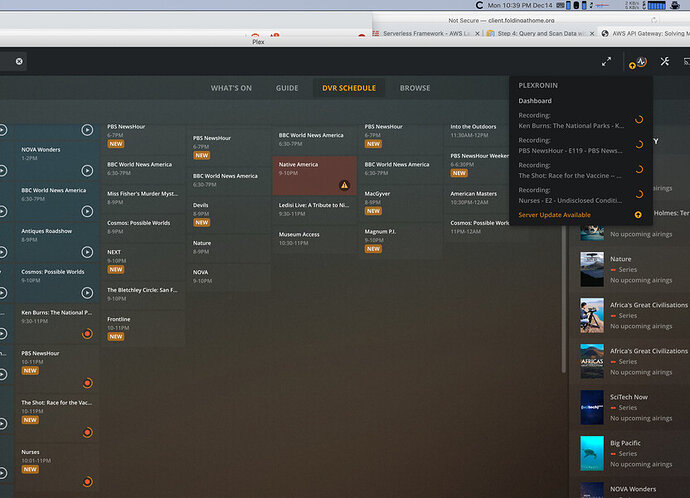Image resolution: width=690 pixels, height=498 pixels.
Task: Click the recording indicator on PBS NewsHour 10-11PM
Action: pos(87,383)
